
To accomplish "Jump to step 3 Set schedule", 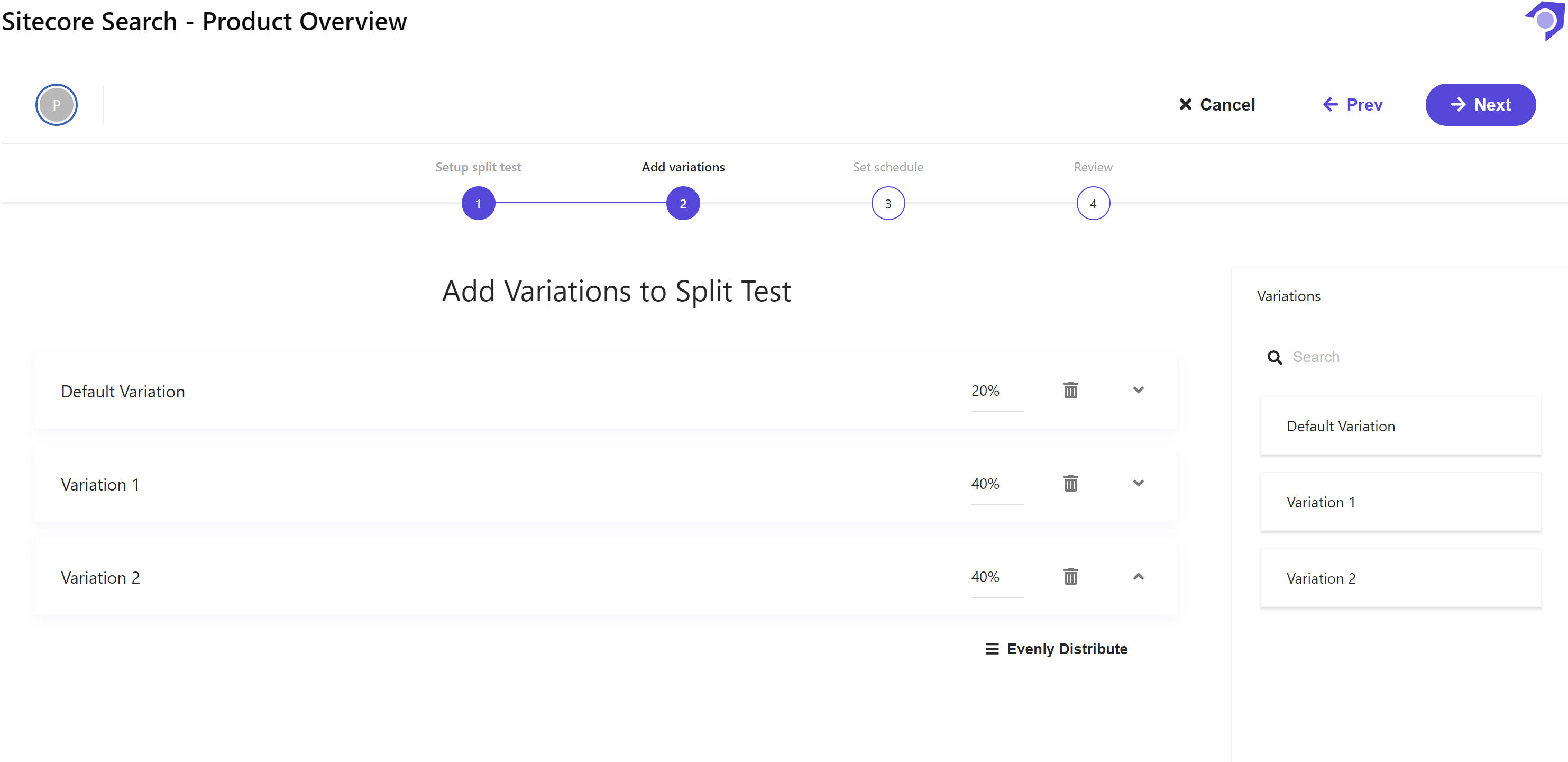I will pos(887,203).
